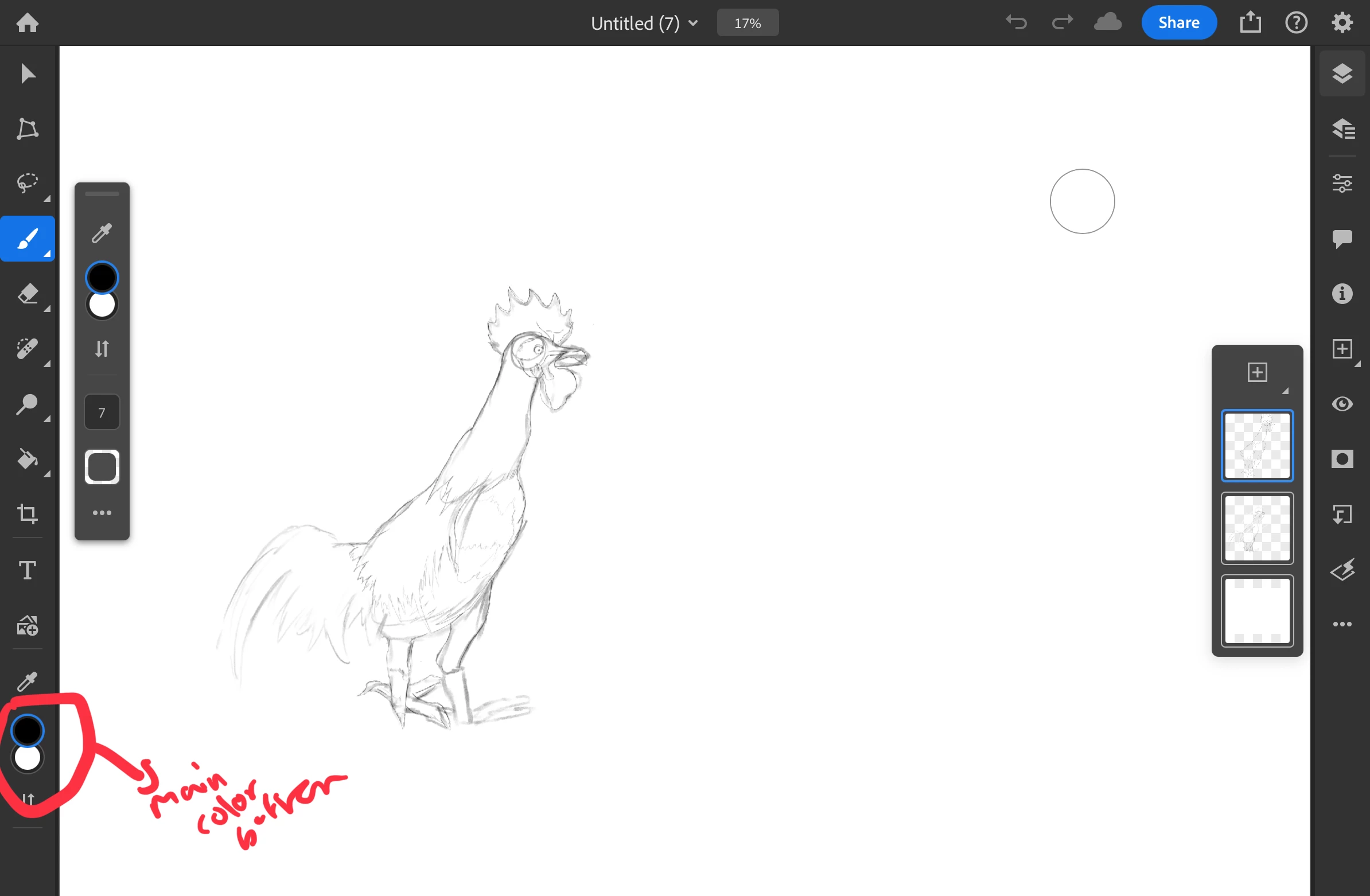
Task: Select the Move tool arrow
Action: [x=27, y=73]
